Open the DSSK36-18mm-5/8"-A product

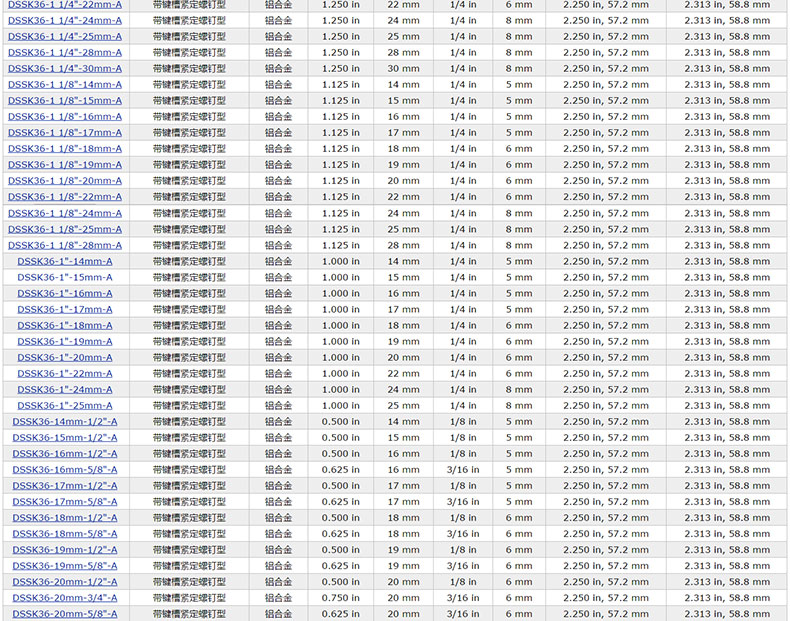pos(65,533)
